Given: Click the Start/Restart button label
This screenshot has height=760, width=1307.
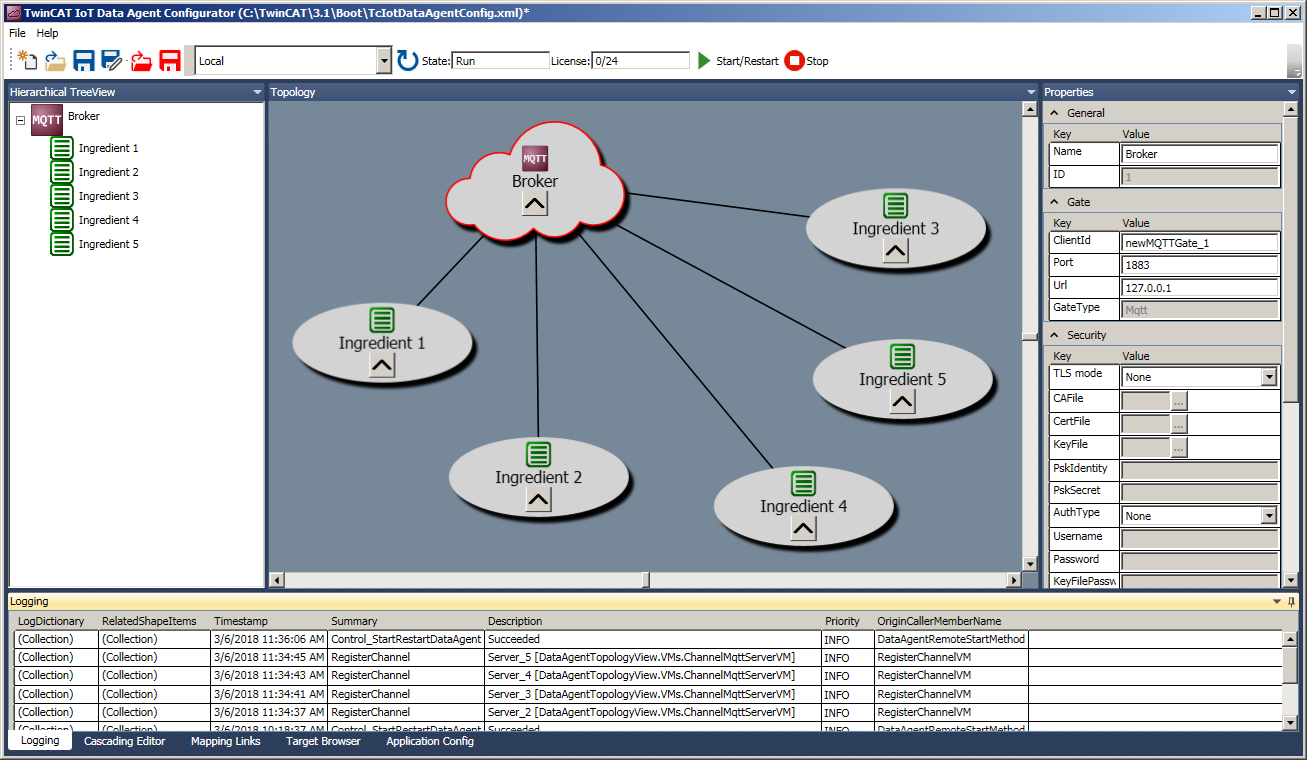Looking at the screenshot, I should 747,61.
